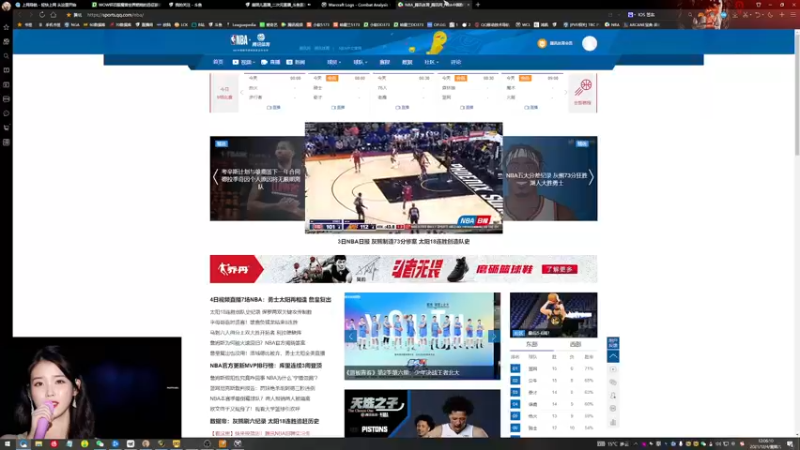Screen dimensions: 800x450
Task: Click the WeChat share side icon
Action: 613,382
